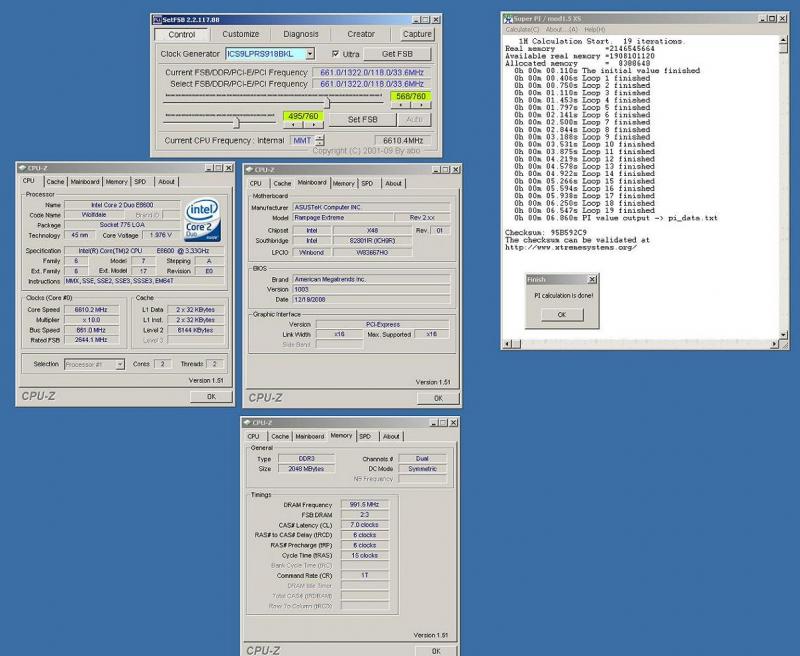Screen dimensions: 800x656
Task: Open the About...(A) menu in Super PI
Action: point(562,30)
